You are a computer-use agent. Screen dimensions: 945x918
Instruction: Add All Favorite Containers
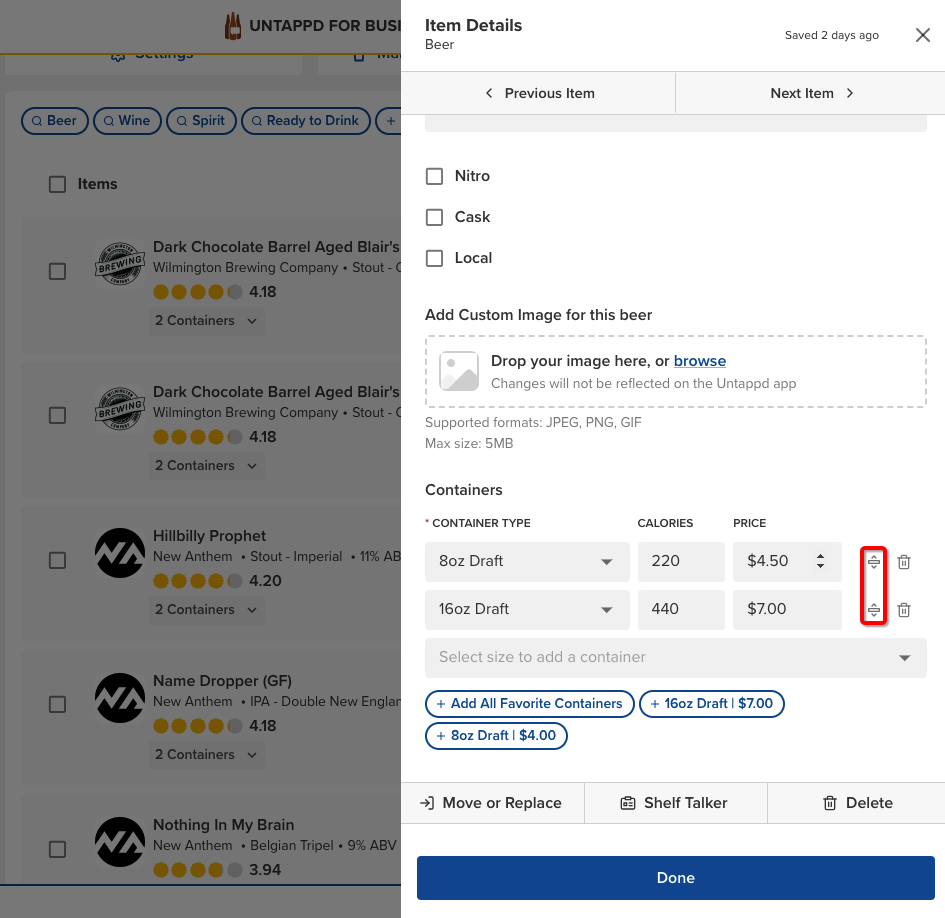(x=529, y=703)
